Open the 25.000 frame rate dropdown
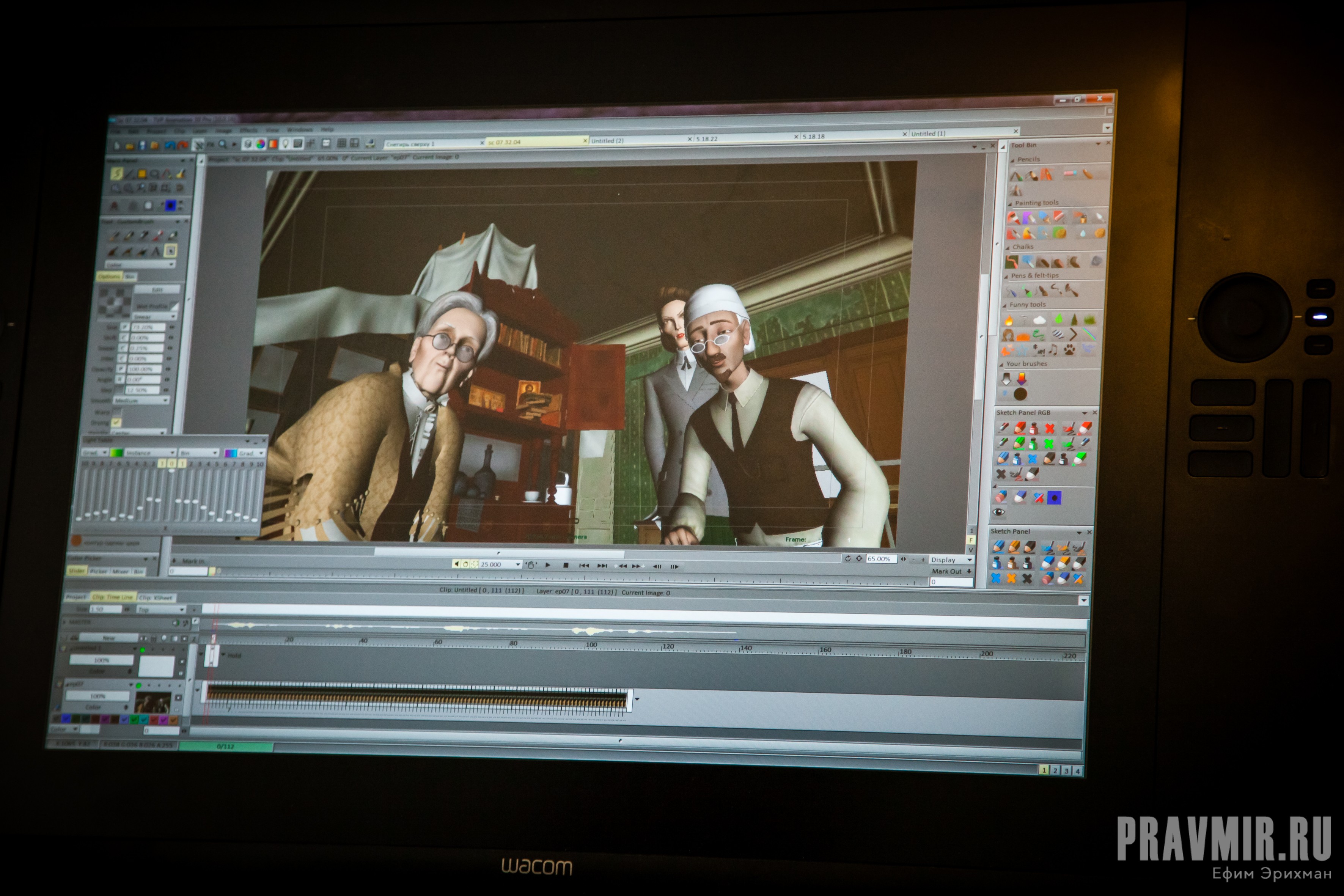 tap(518, 564)
